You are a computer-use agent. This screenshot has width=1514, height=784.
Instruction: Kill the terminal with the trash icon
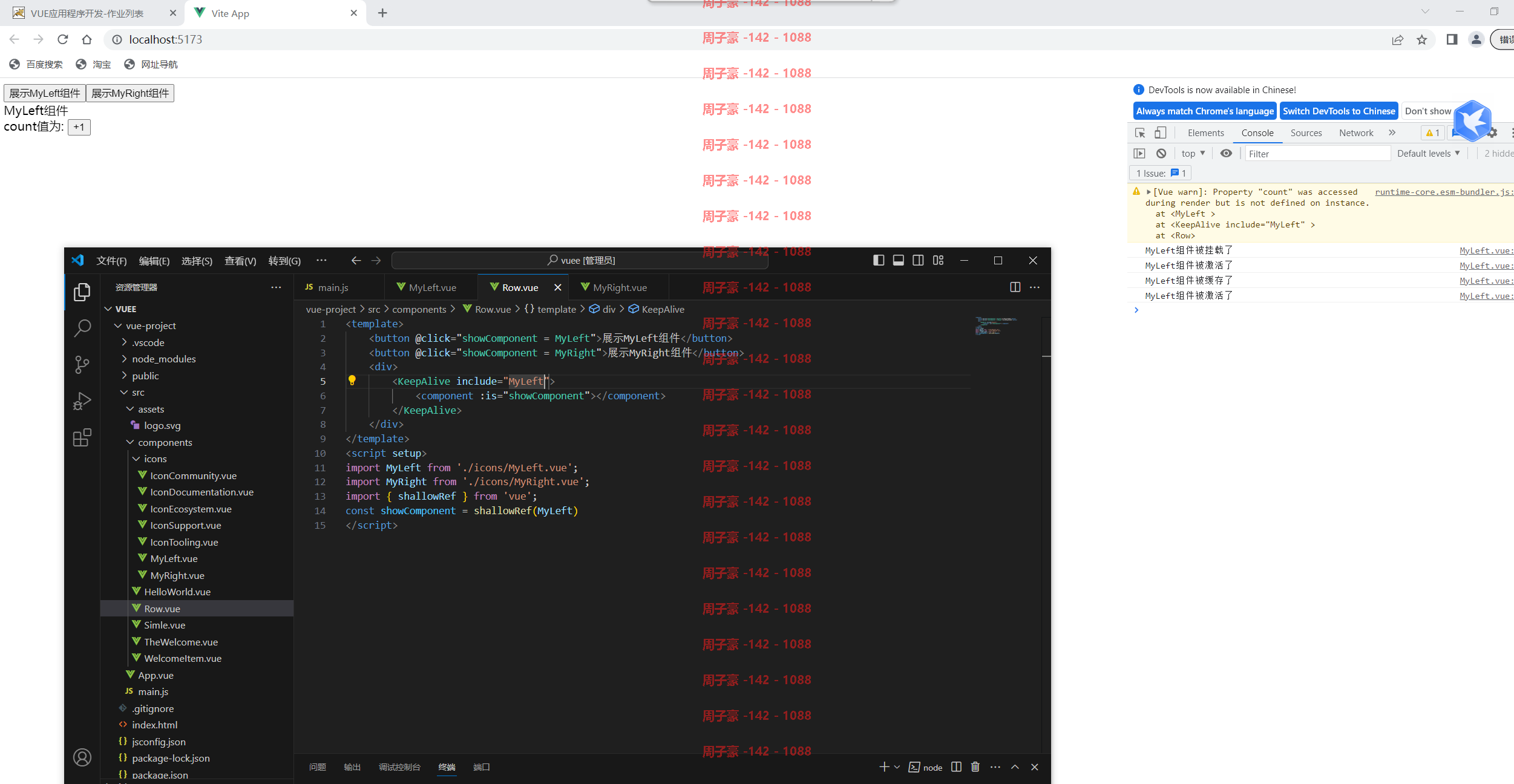[975, 767]
